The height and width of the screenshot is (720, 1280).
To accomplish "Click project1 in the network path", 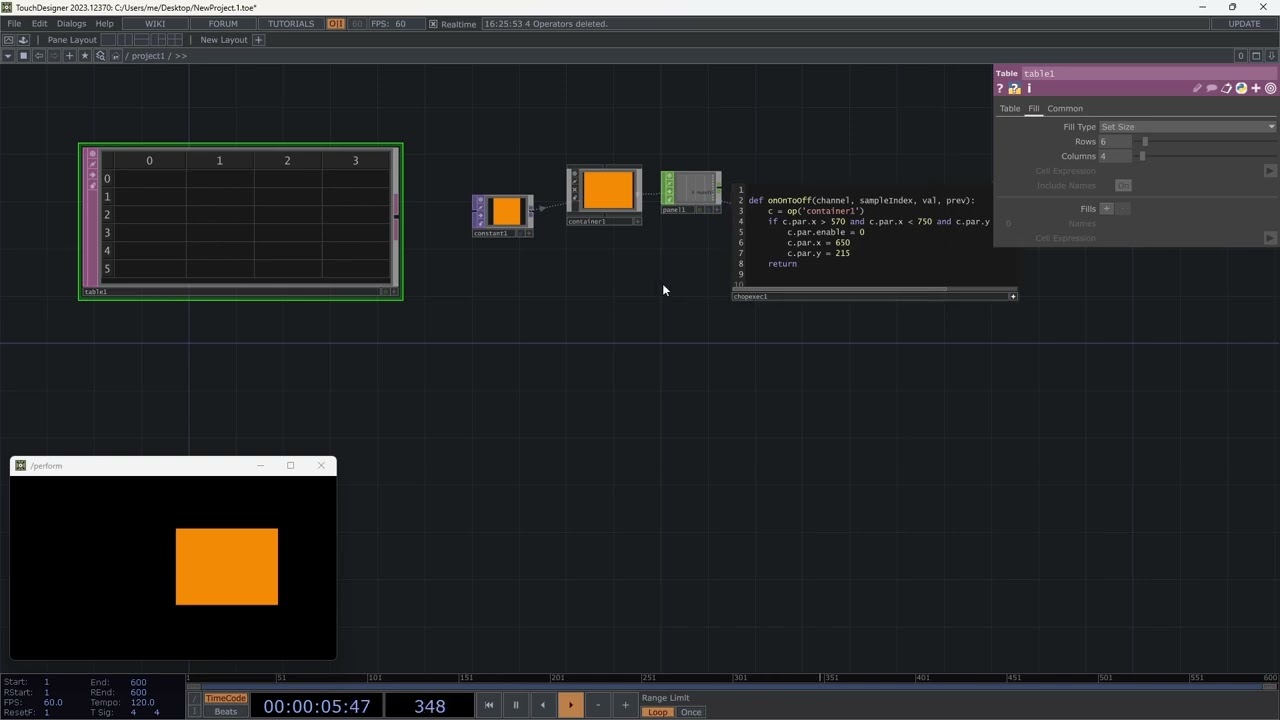I will click(148, 56).
